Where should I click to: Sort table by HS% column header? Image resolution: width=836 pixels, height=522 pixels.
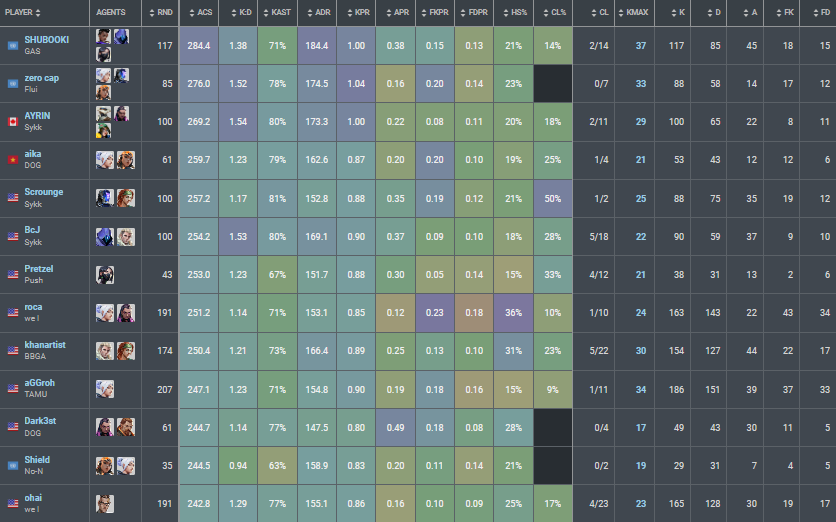click(513, 12)
